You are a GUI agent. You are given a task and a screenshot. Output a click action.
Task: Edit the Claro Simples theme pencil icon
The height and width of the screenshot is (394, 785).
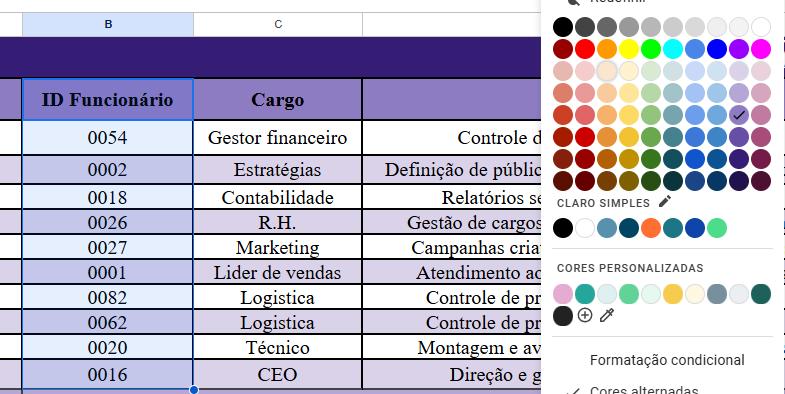pyautogui.click(x=664, y=202)
